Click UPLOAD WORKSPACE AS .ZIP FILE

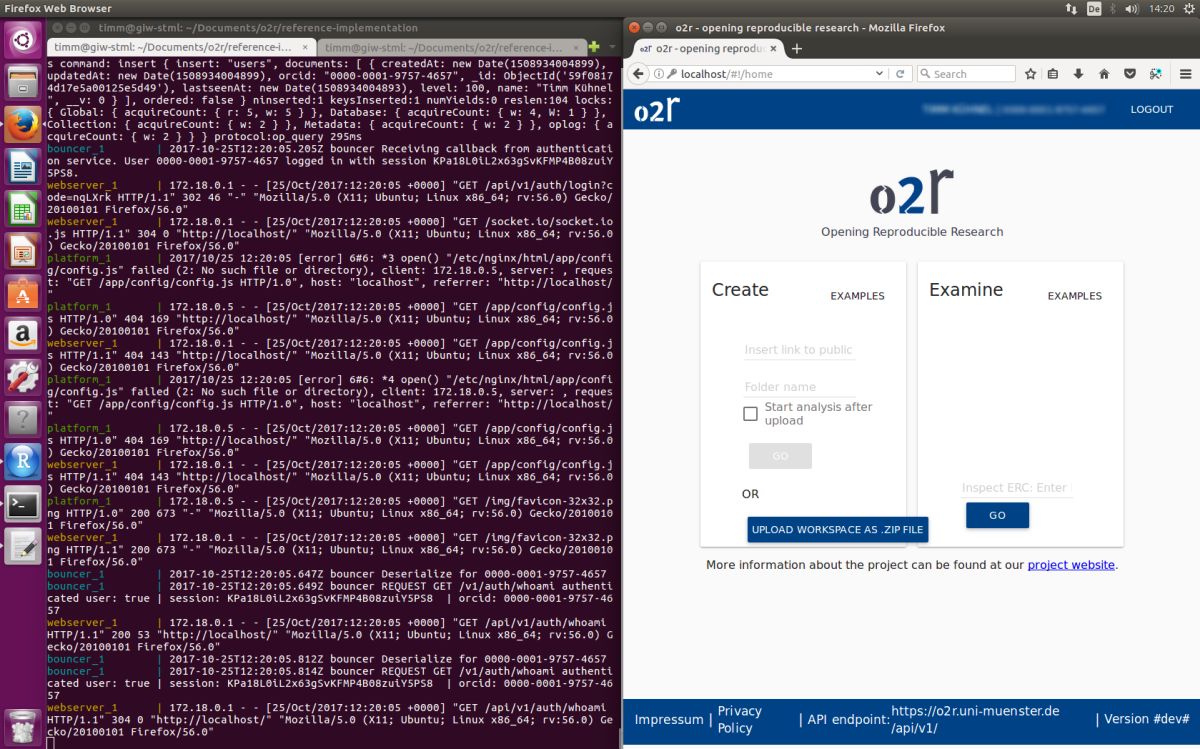click(837, 530)
